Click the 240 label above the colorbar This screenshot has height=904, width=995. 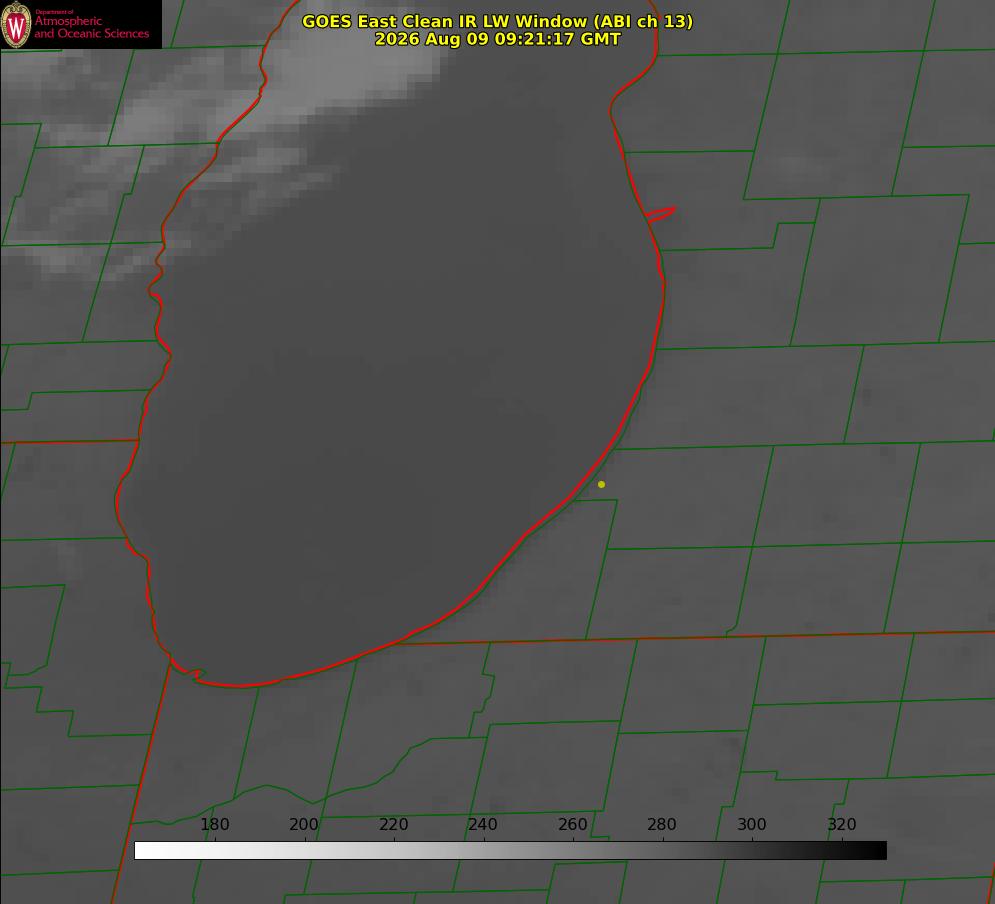tap(483, 824)
